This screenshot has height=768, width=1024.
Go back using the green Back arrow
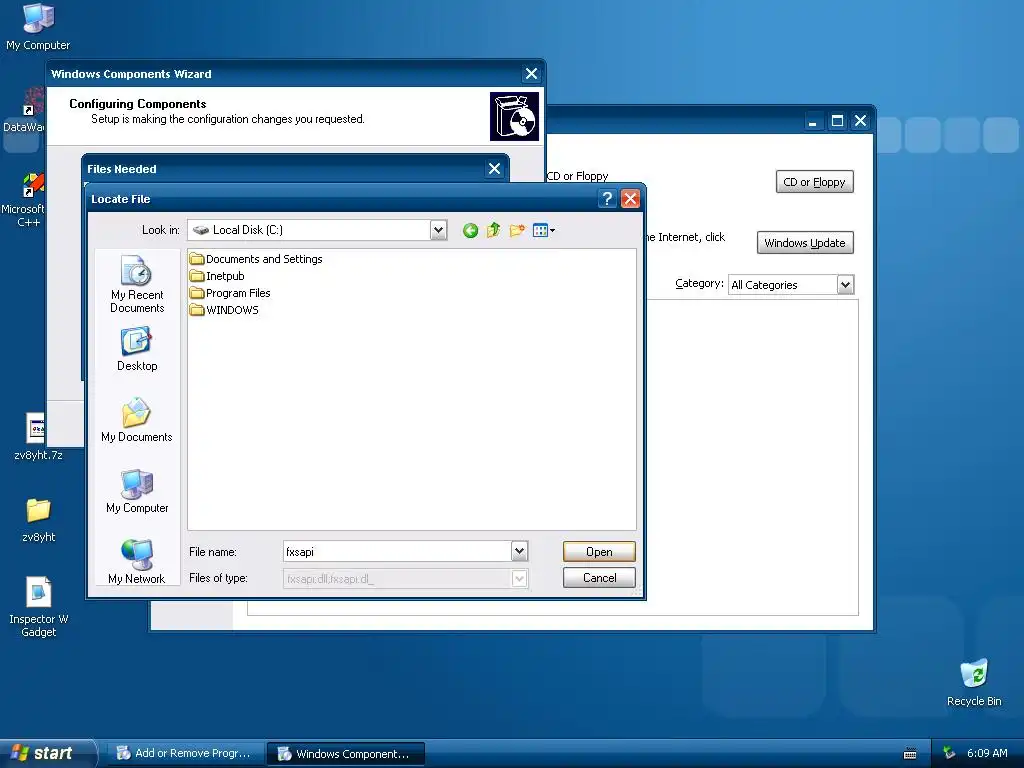[x=470, y=230]
